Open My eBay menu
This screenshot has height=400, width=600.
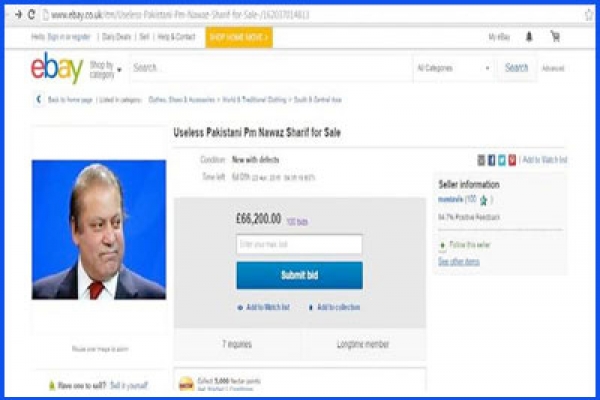(x=499, y=37)
